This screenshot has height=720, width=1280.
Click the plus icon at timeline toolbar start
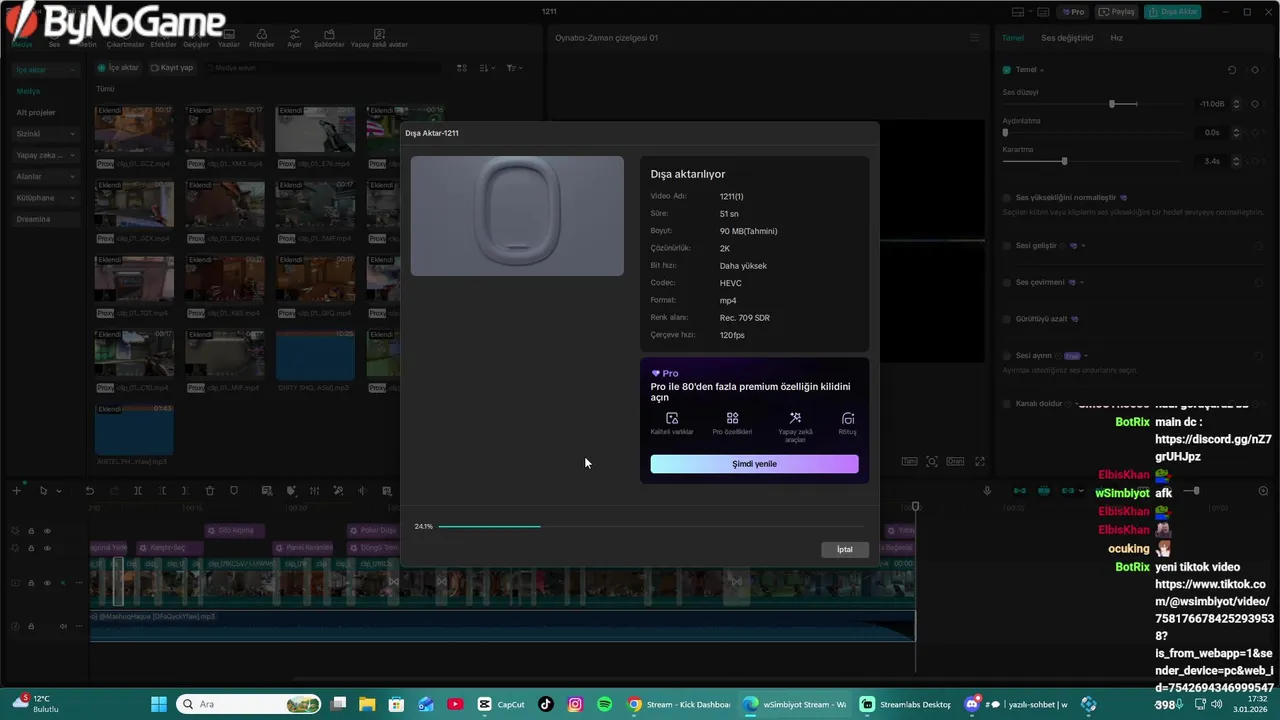coord(16,491)
